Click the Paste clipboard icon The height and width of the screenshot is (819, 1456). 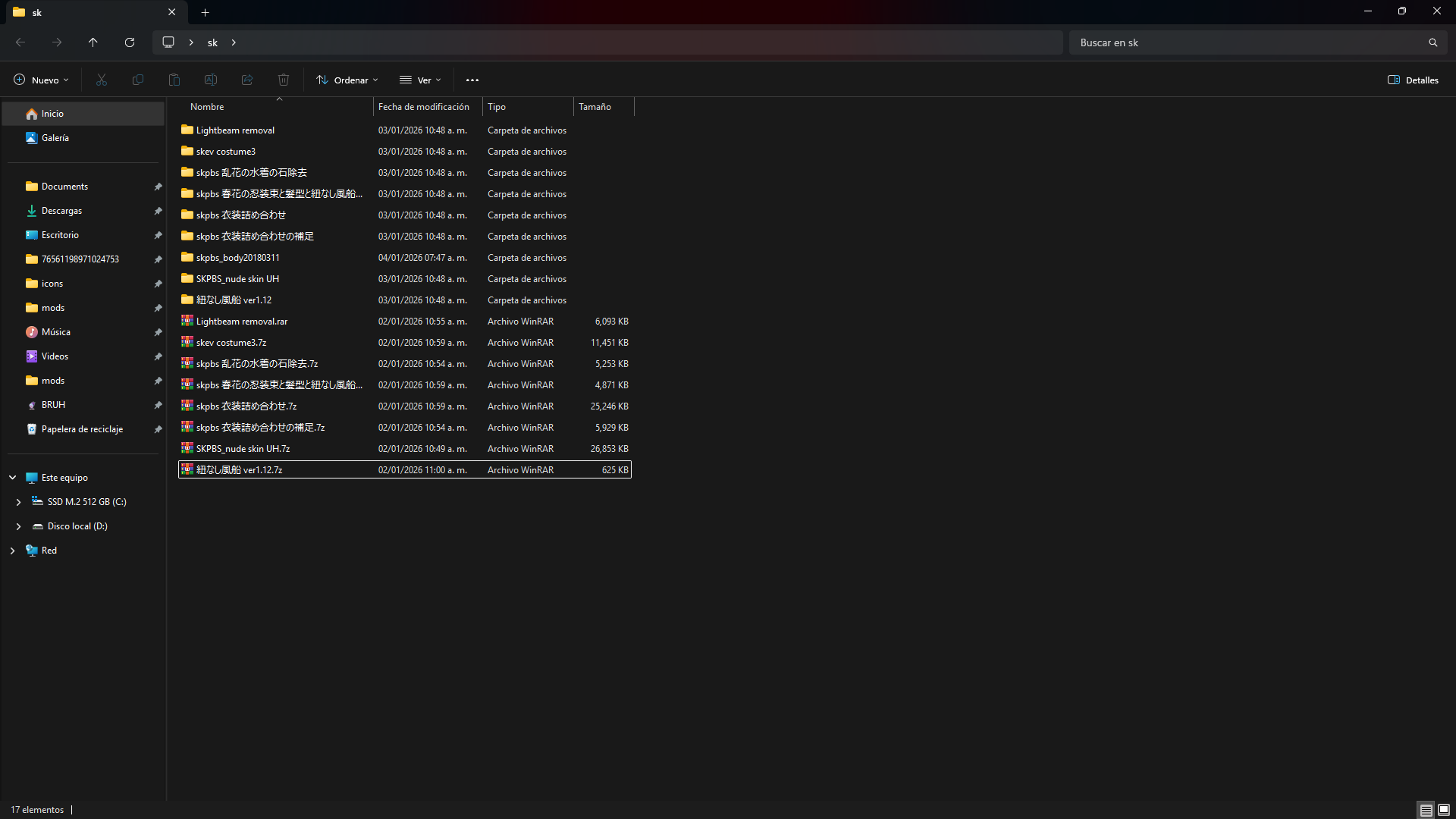tap(174, 80)
